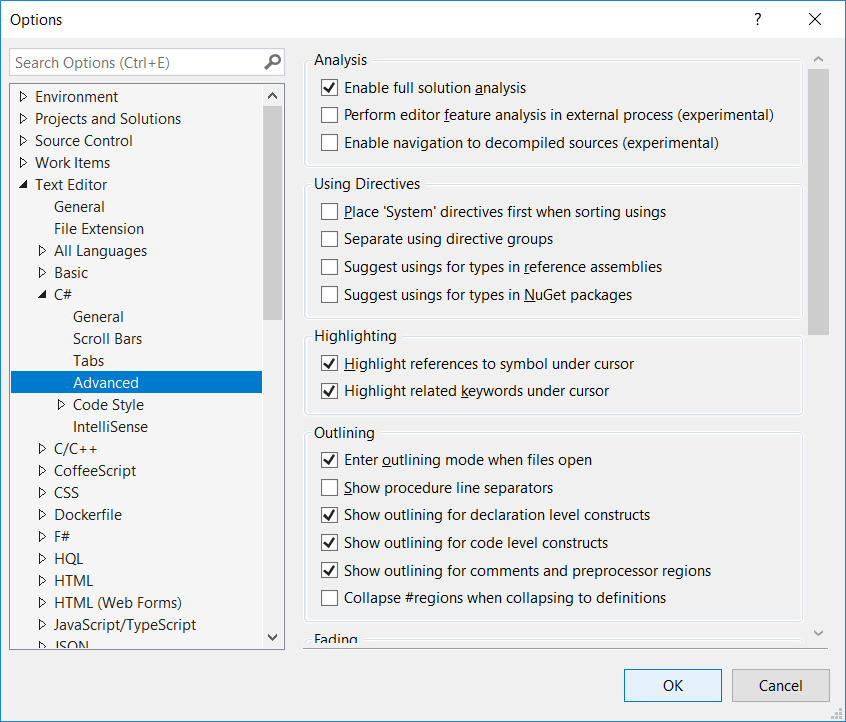Click settings panel scroll-down arrow
The image size is (846, 722).
[x=818, y=633]
